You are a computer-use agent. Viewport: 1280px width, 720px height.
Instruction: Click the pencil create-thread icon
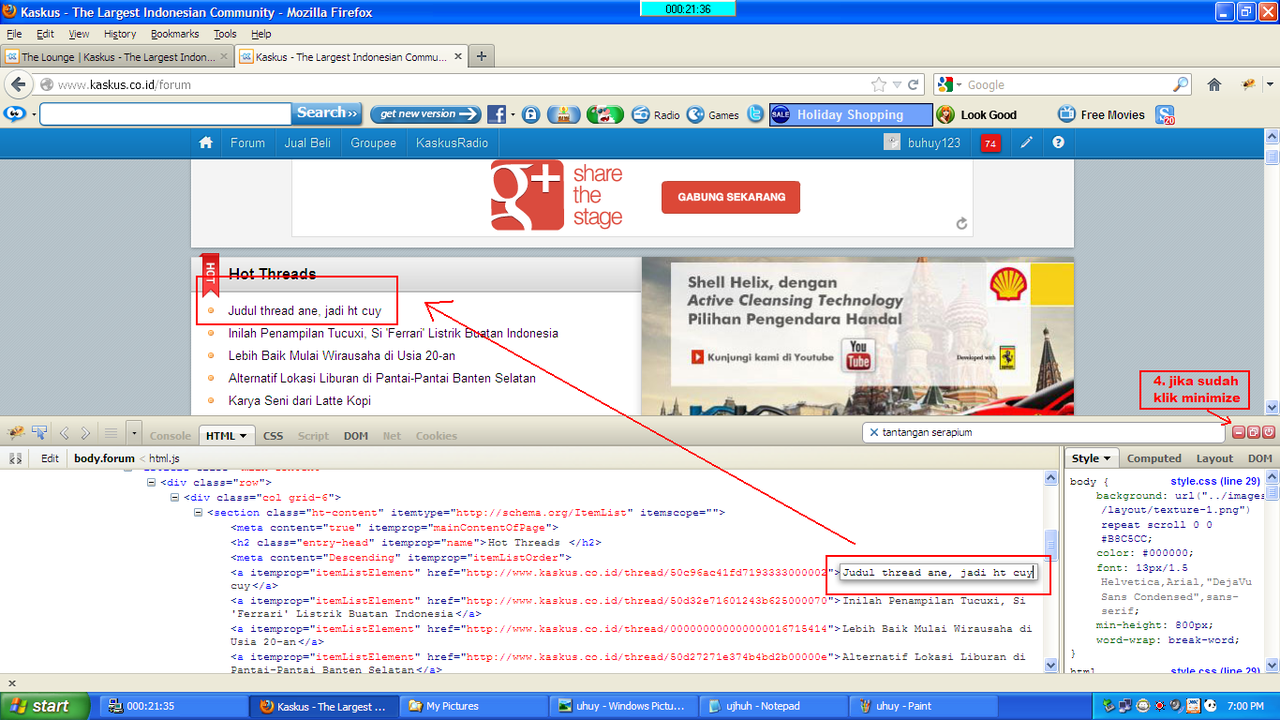click(1026, 143)
